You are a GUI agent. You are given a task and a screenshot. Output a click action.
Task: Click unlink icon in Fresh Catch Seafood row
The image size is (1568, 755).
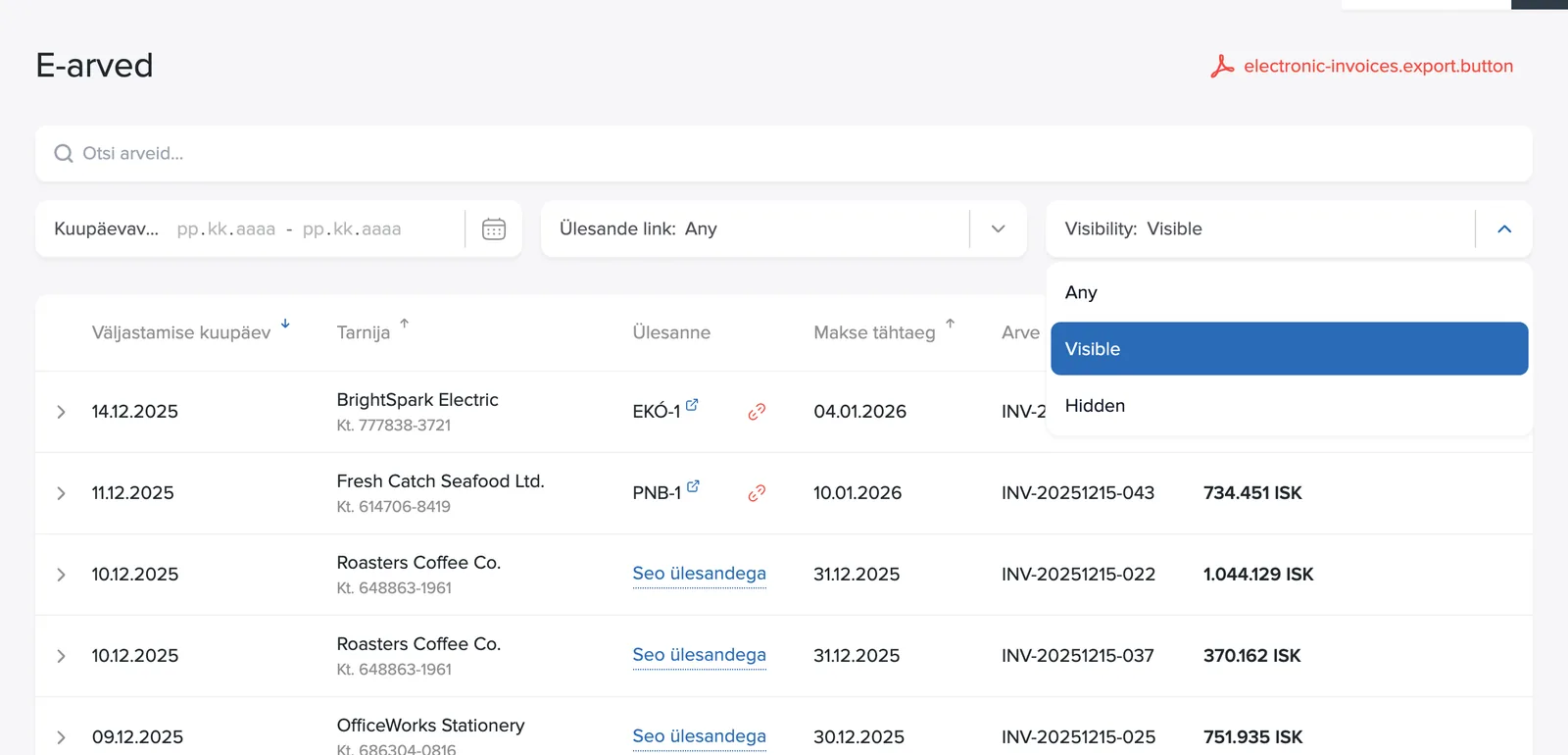pos(757,493)
